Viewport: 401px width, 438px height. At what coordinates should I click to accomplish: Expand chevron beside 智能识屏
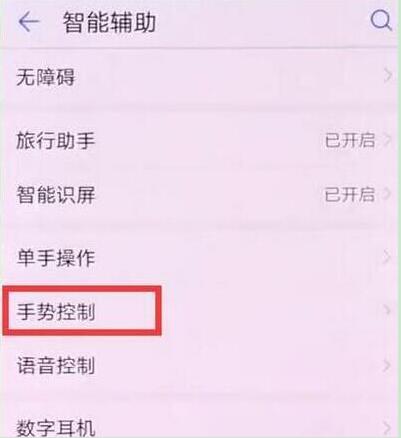387,194
